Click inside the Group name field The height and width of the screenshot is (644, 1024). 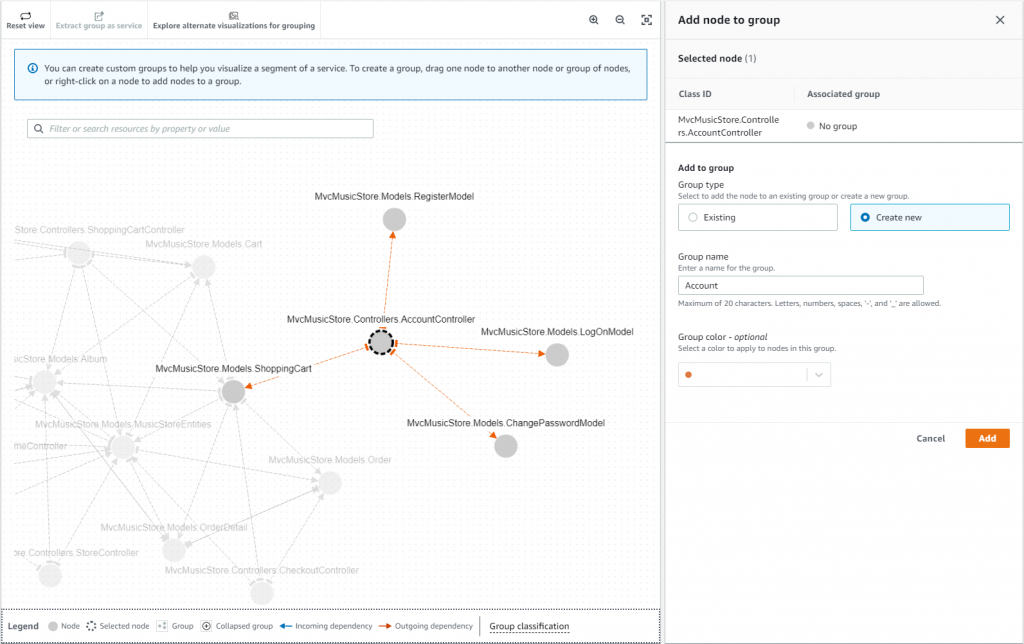coord(800,285)
